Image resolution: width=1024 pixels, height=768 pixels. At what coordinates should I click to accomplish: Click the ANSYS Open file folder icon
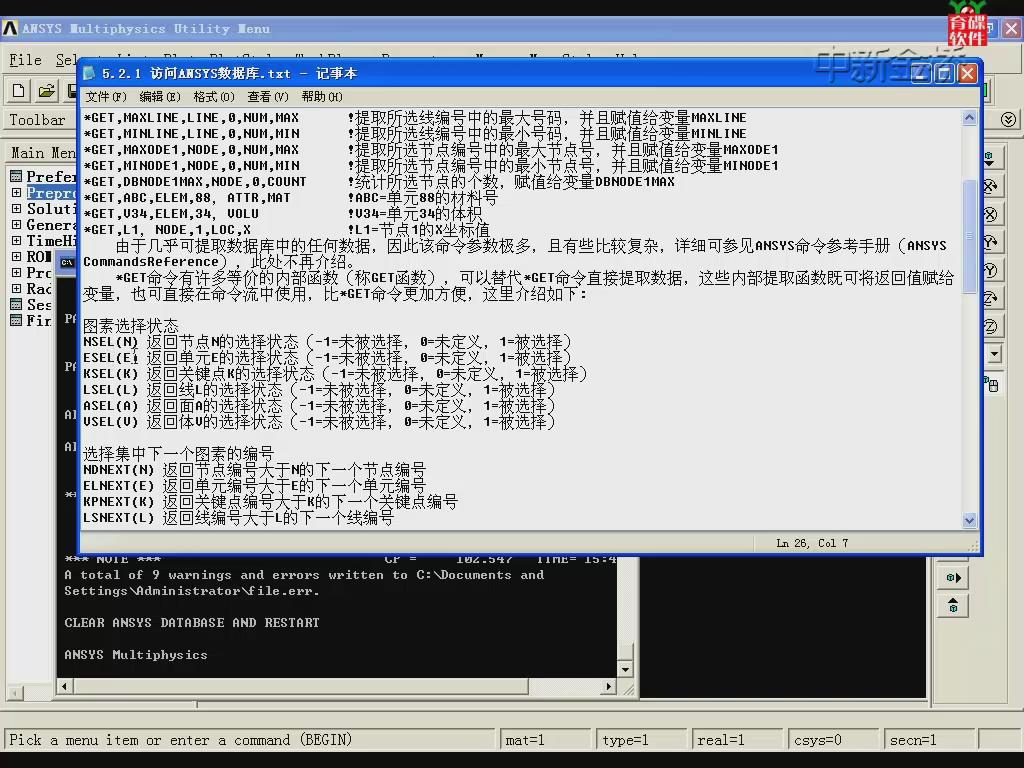[x=46, y=91]
